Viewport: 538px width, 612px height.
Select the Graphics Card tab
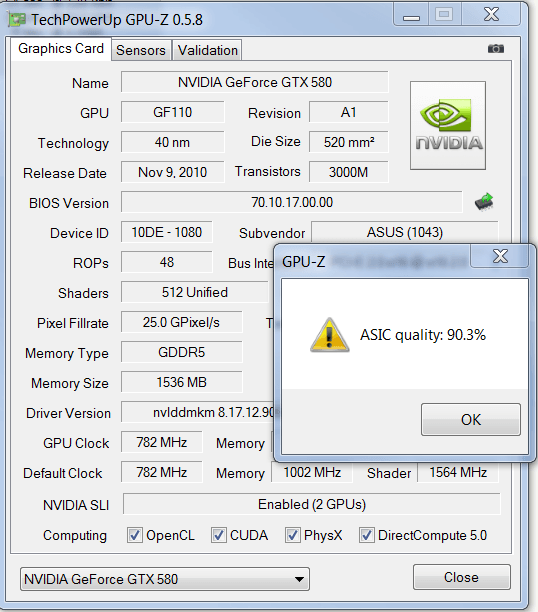(61, 49)
